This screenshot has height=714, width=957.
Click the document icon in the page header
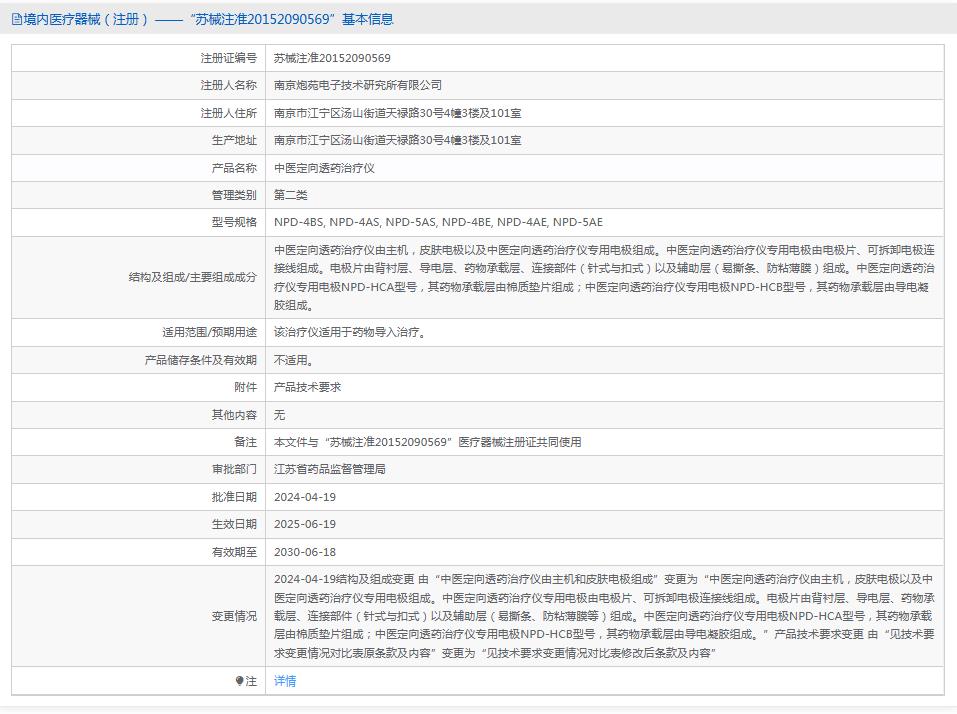(16, 19)
